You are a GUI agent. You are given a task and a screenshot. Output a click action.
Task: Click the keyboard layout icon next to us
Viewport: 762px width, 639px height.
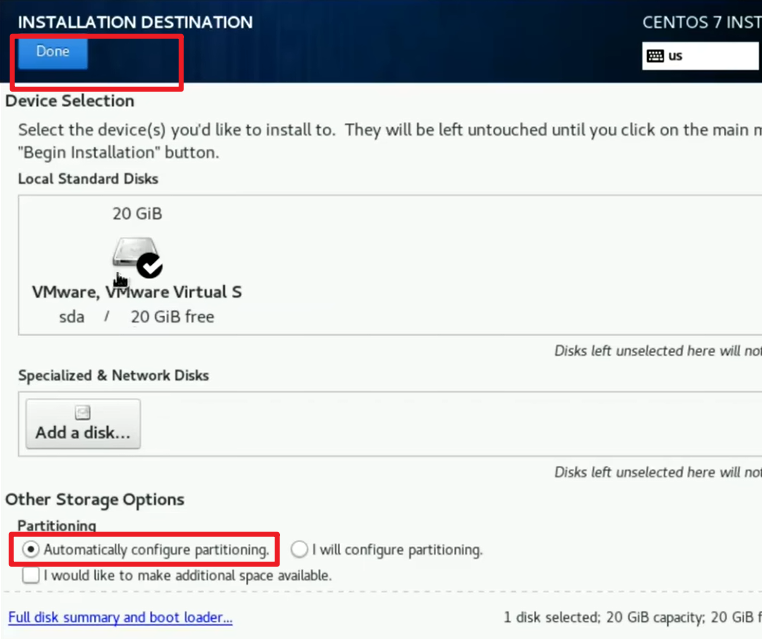(655, 56)
